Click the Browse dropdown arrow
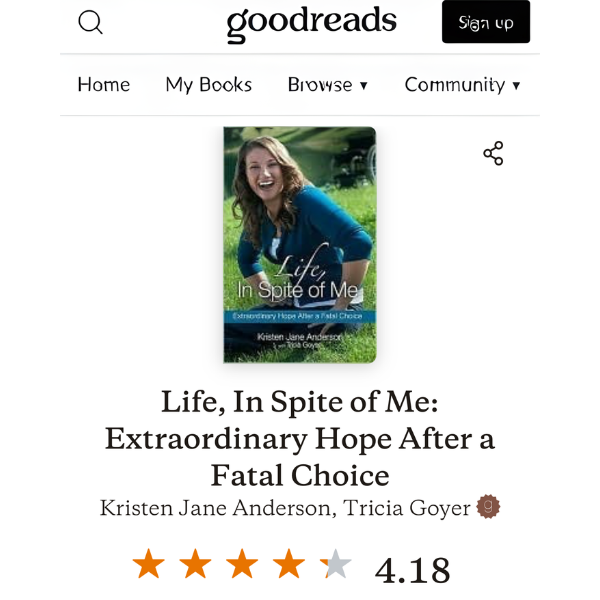600x600 pixels. [x=364, y=86]
